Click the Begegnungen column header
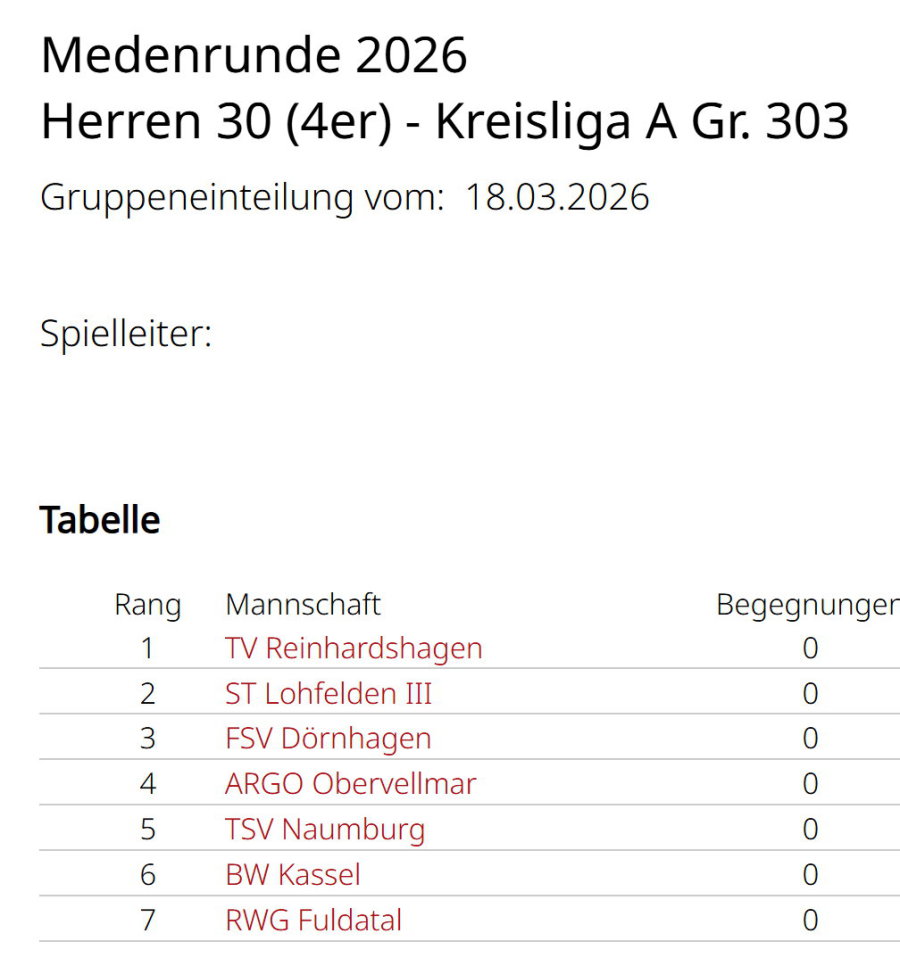Viewport: 900px width, 958px height. pos(807,604)
